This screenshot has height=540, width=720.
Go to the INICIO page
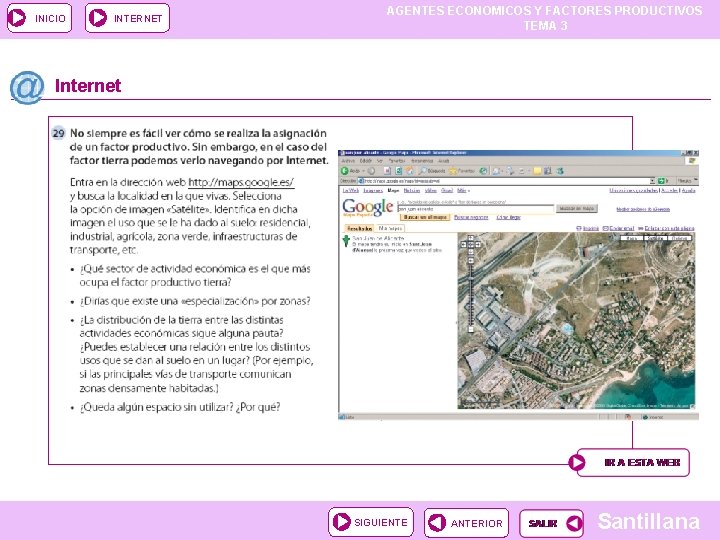tap(39, 18)
